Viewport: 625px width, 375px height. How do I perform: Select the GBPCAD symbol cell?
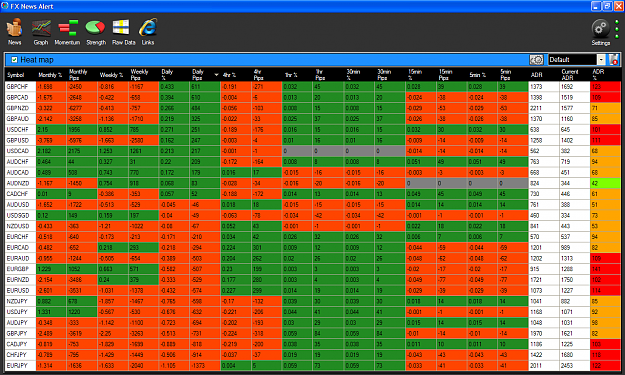click(20, 97)
